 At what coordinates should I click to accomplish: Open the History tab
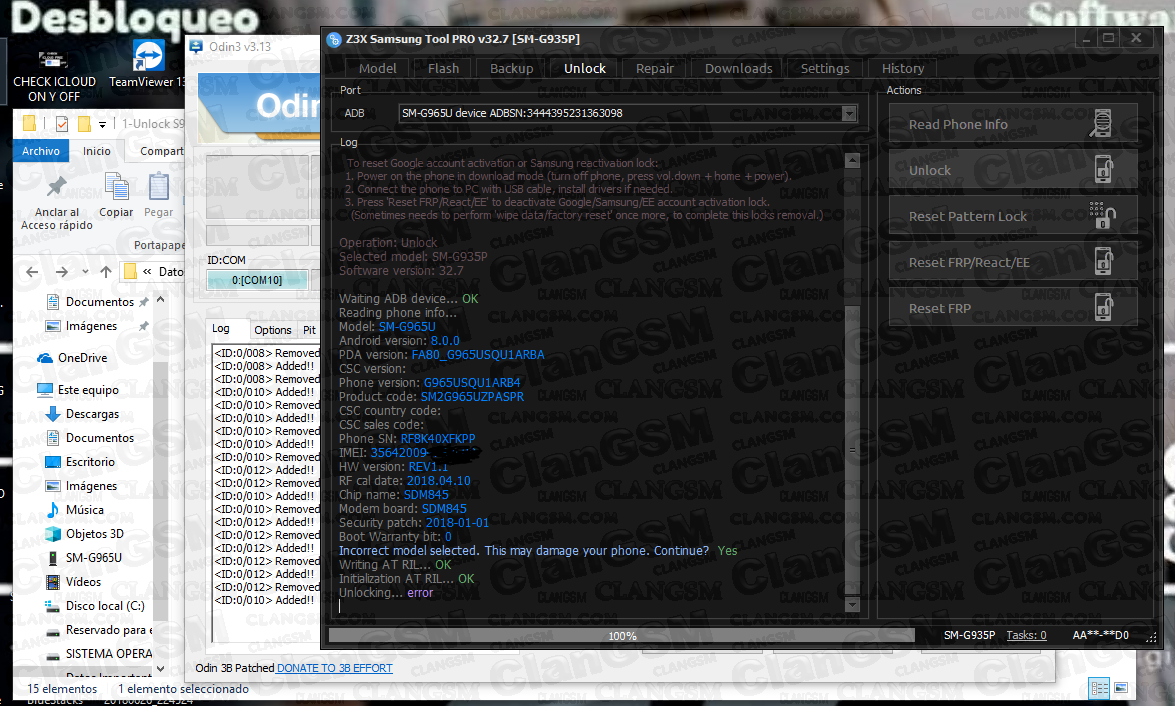click(902, 68)
